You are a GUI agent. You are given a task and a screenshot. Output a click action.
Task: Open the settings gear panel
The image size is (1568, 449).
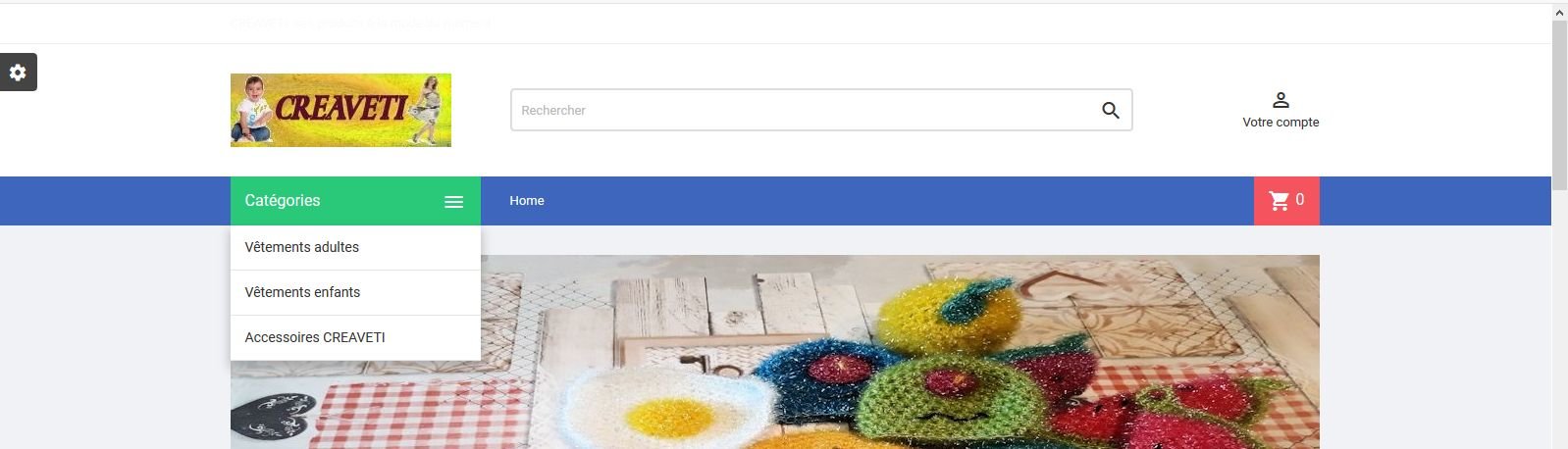tap(18, 72)
